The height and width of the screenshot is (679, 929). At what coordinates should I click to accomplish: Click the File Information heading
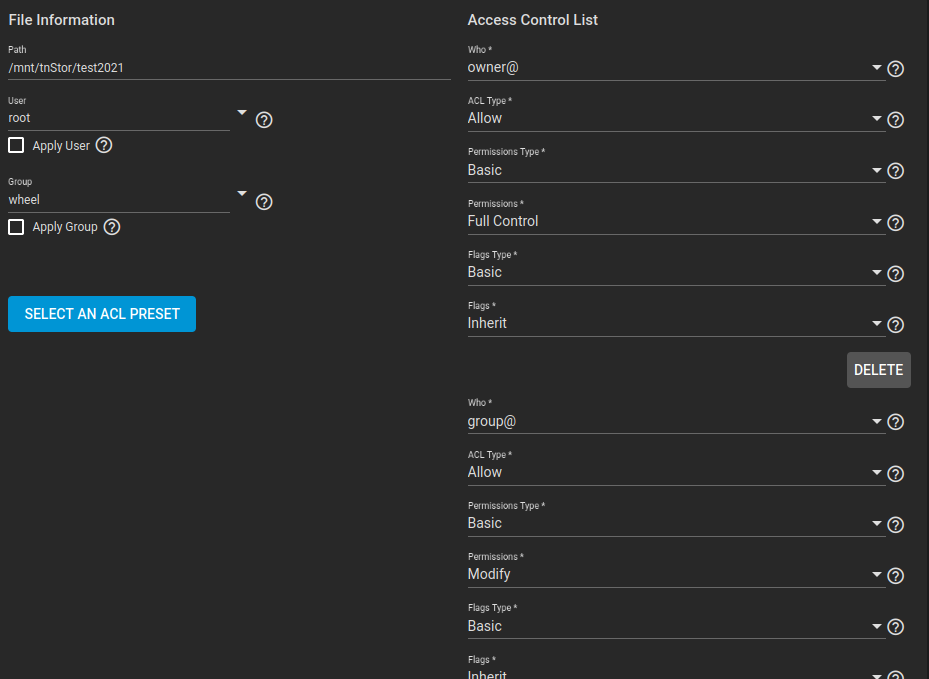coord(62,20)
